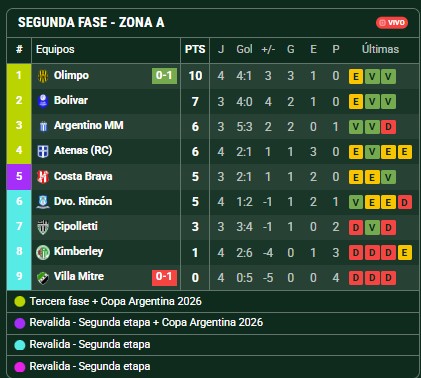Viewport: 421px width, 378px height.
Task: Click the Equipos column header
Action: coord(55,49)
